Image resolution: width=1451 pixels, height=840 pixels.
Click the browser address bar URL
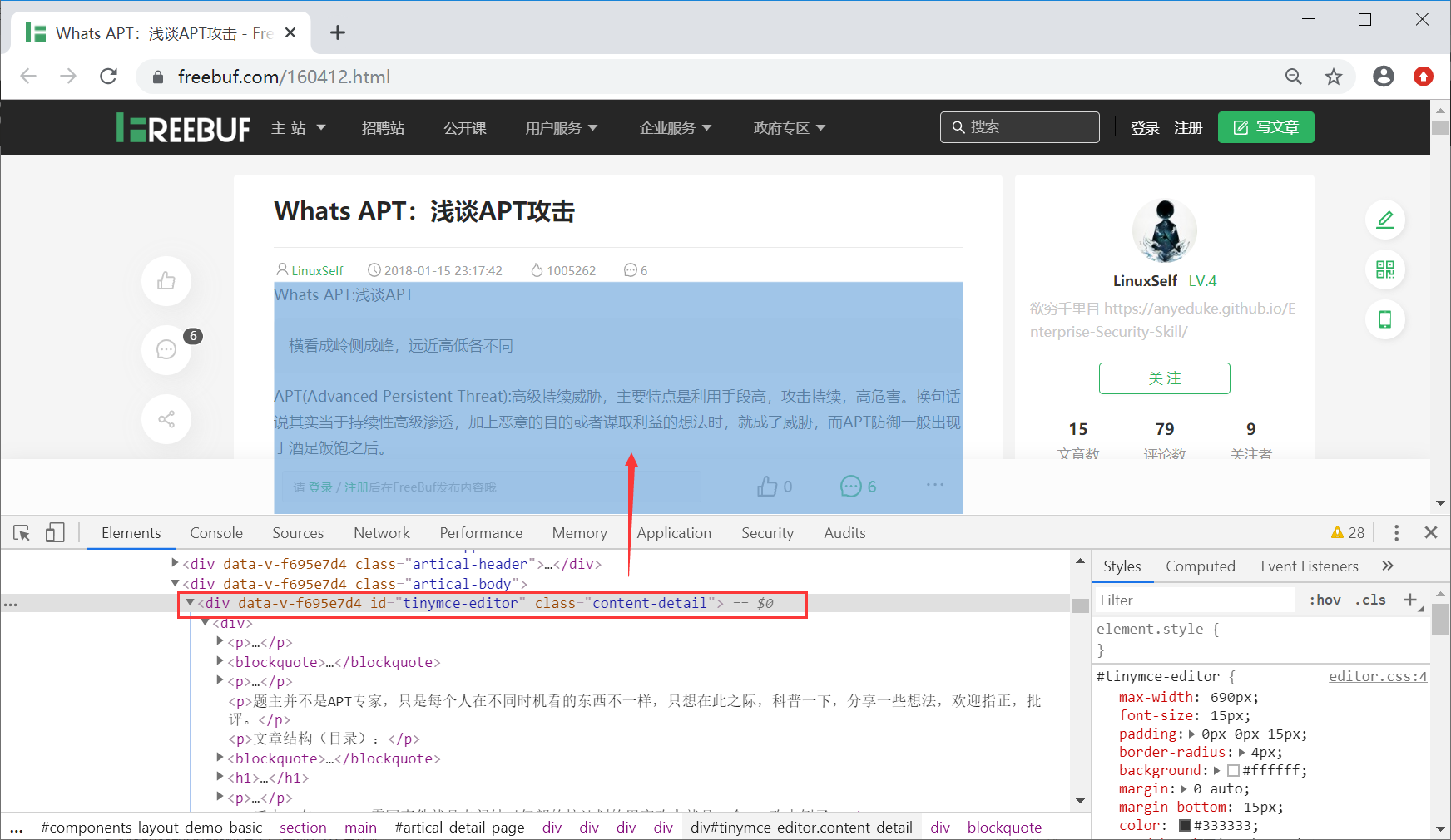(284, 77)
